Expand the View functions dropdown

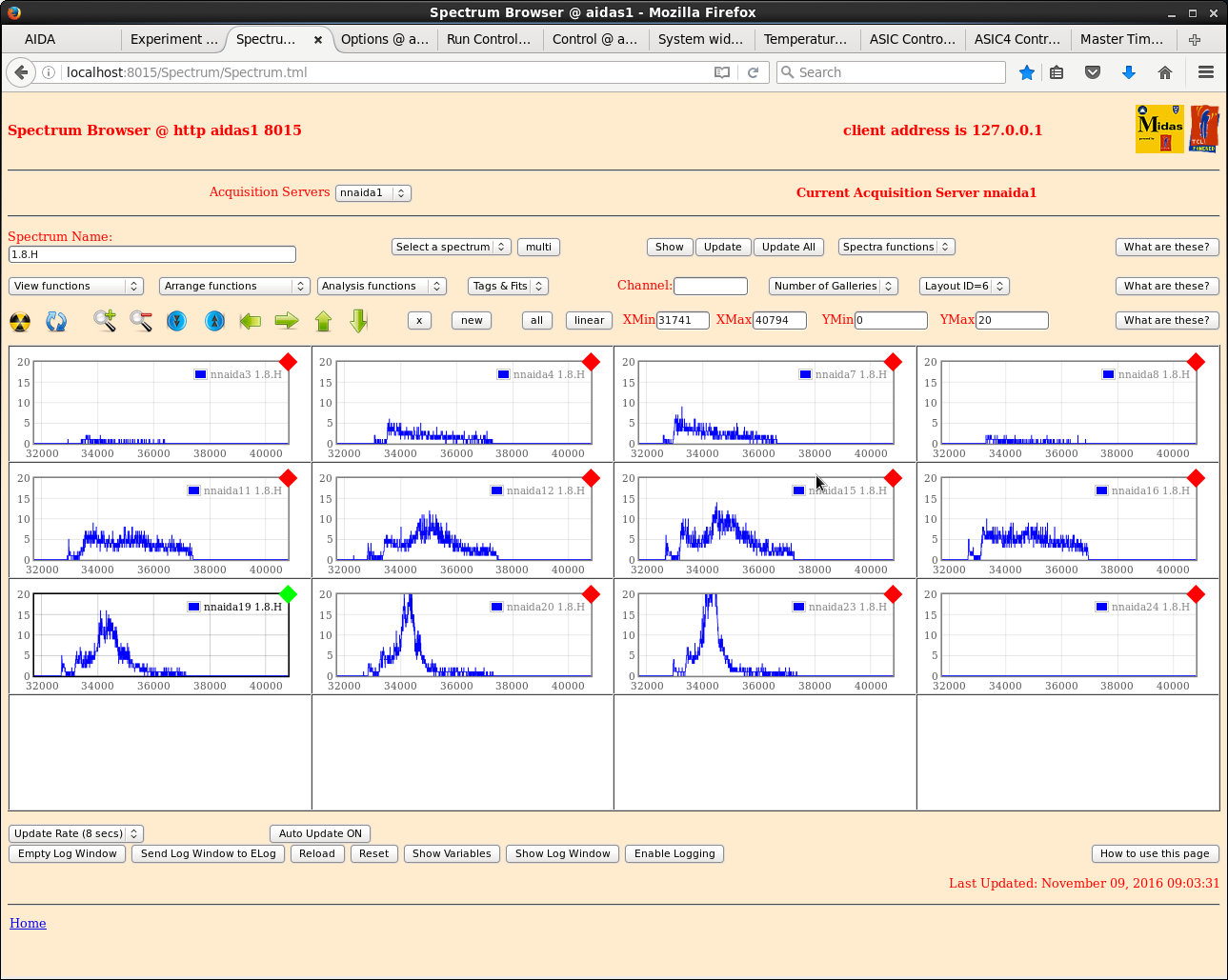(x=76, y=286)
